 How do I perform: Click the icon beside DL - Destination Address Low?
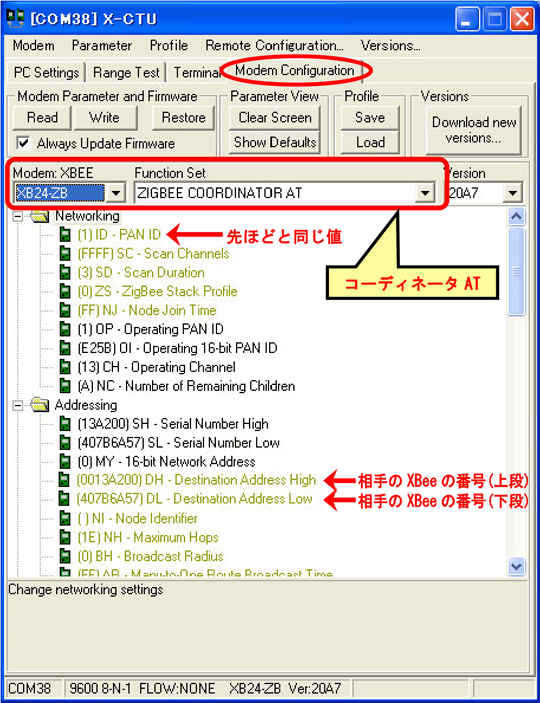65,499
